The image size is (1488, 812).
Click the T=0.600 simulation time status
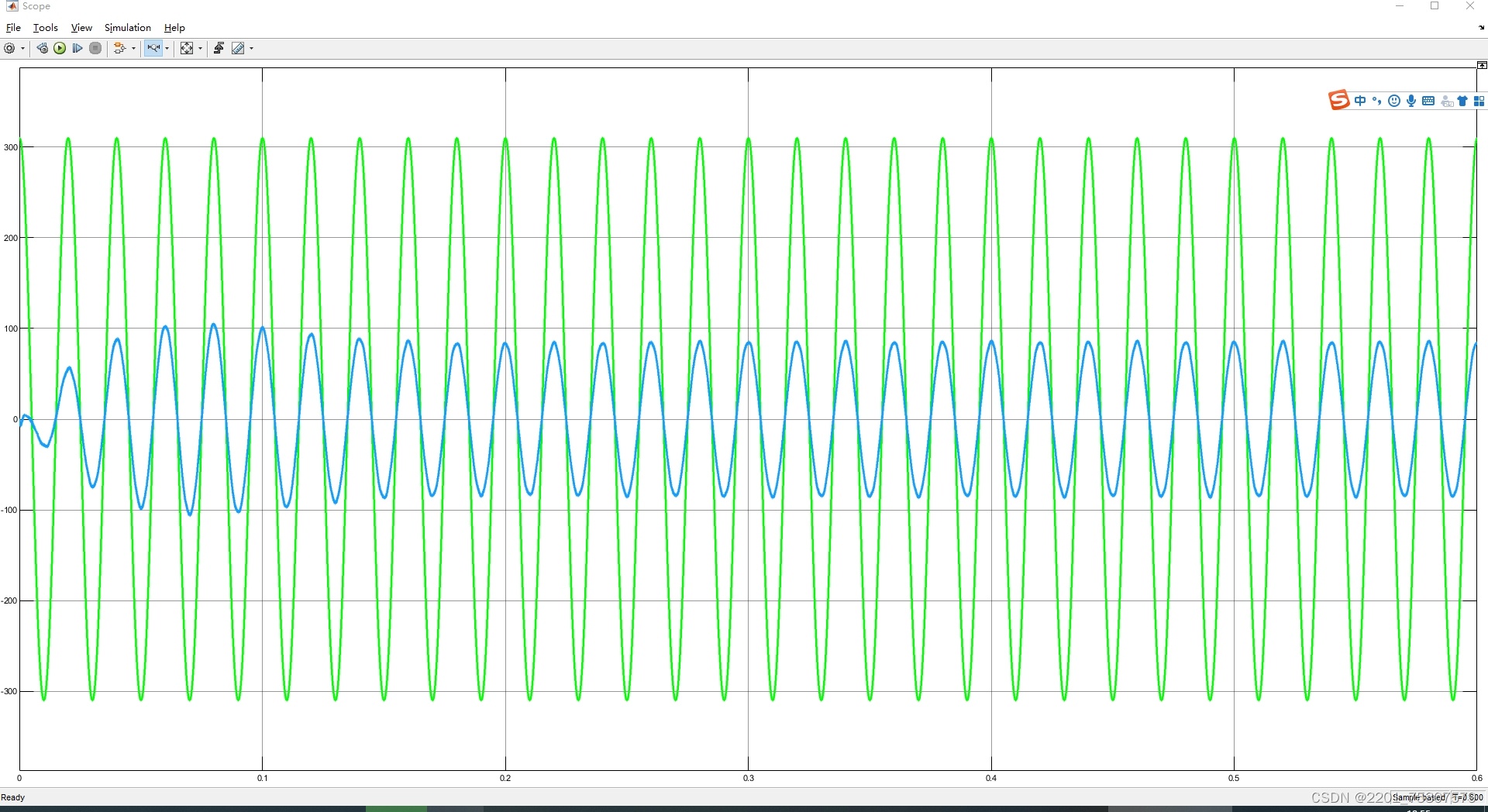pos(1468,797)
